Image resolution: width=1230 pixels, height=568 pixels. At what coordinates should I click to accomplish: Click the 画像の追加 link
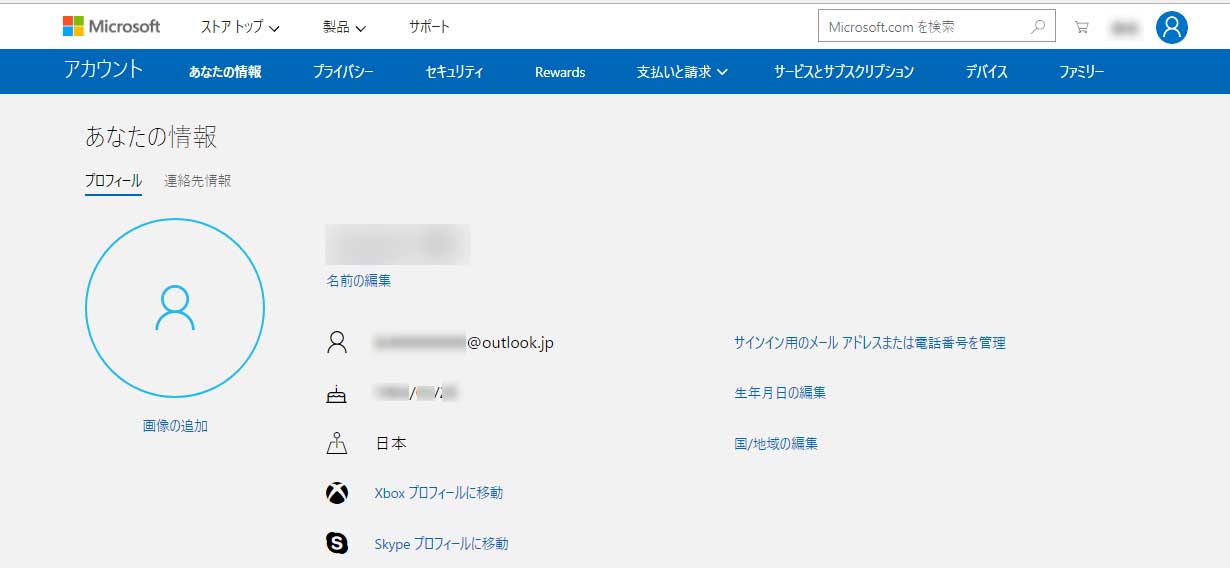click(175, 426)
